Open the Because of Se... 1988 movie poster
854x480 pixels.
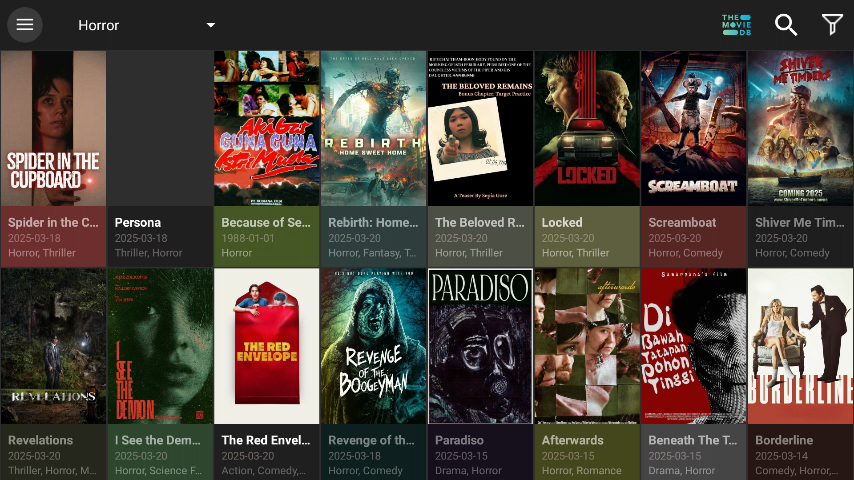tap(266, 128)
